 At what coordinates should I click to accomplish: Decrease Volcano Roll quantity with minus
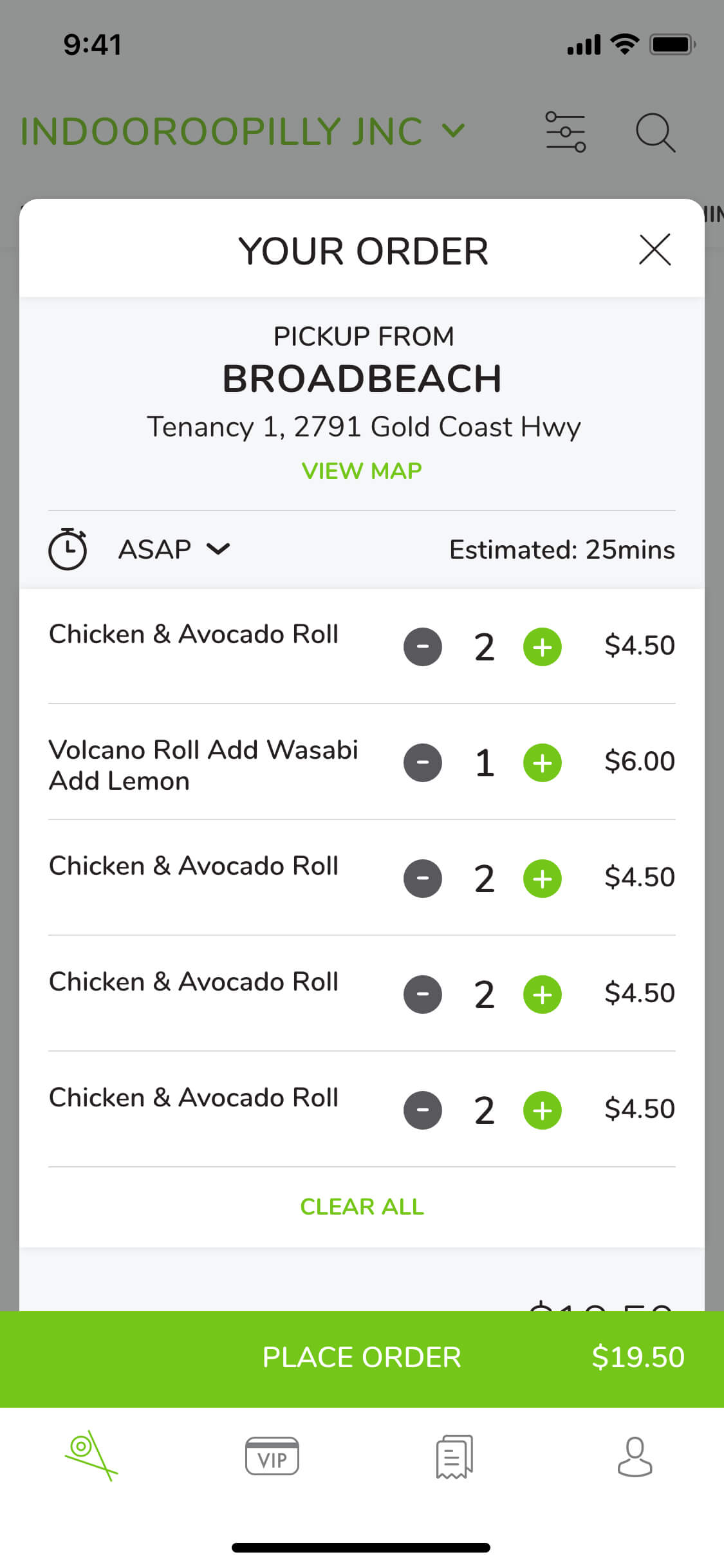(x=423, y=763)
